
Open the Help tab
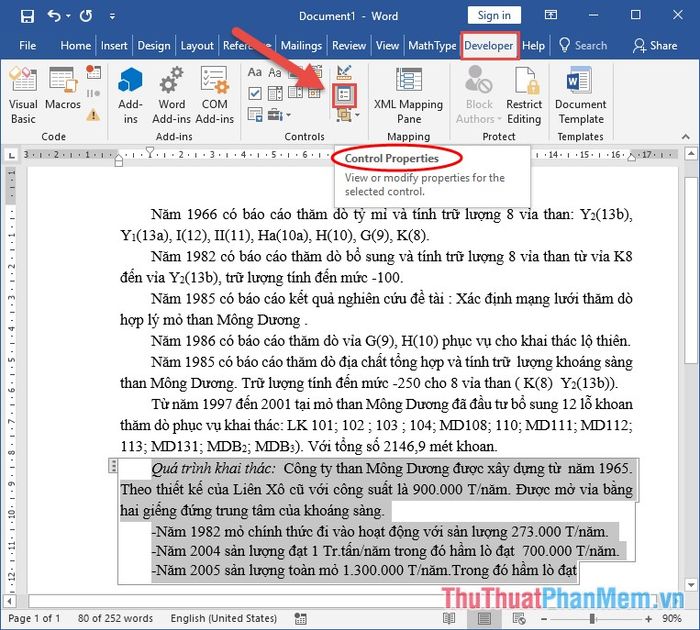533,46
